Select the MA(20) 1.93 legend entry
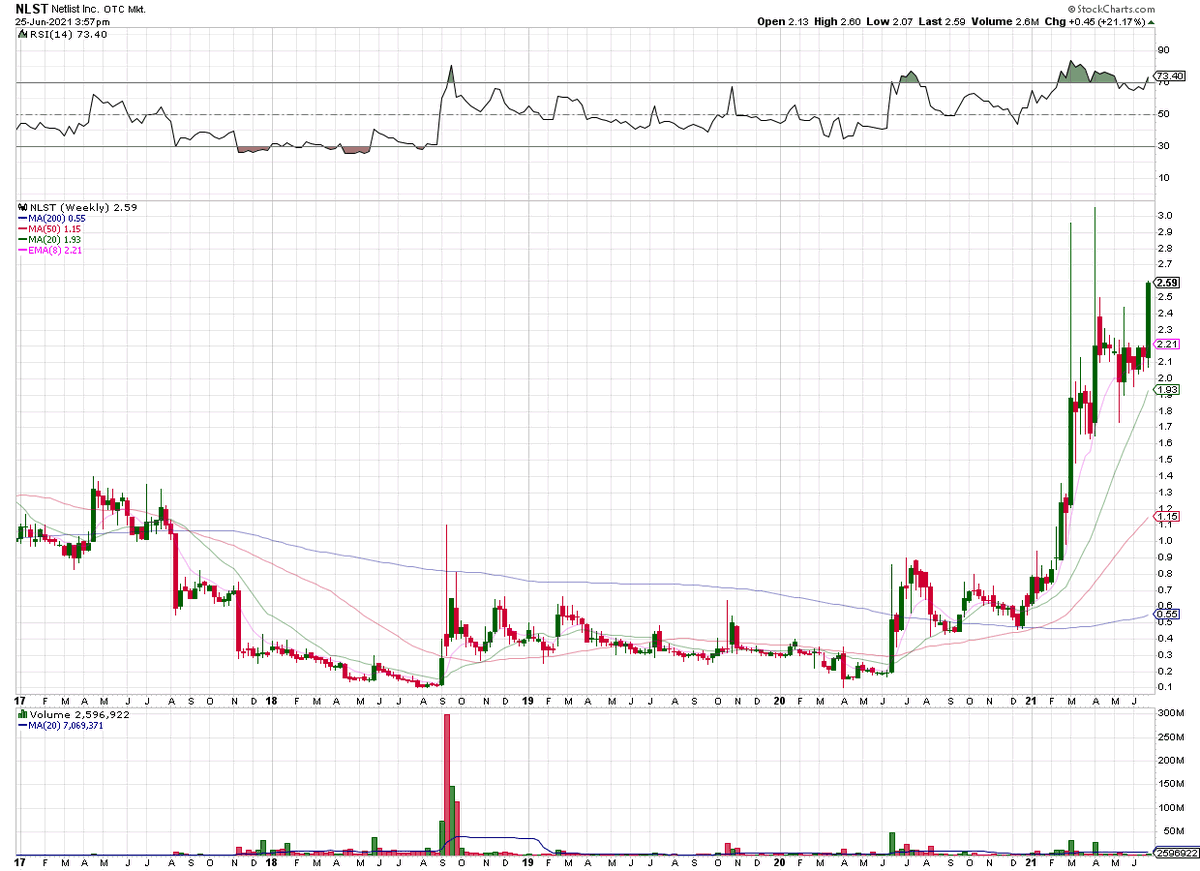1200x871 pixels. tap(52, 238)
